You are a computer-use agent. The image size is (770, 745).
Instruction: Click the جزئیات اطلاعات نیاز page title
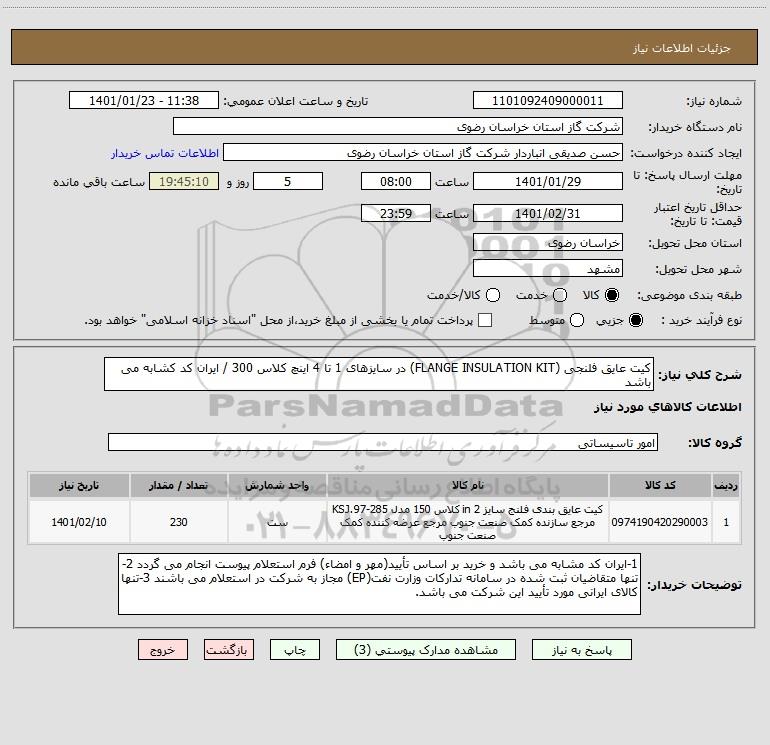point(682,48)
